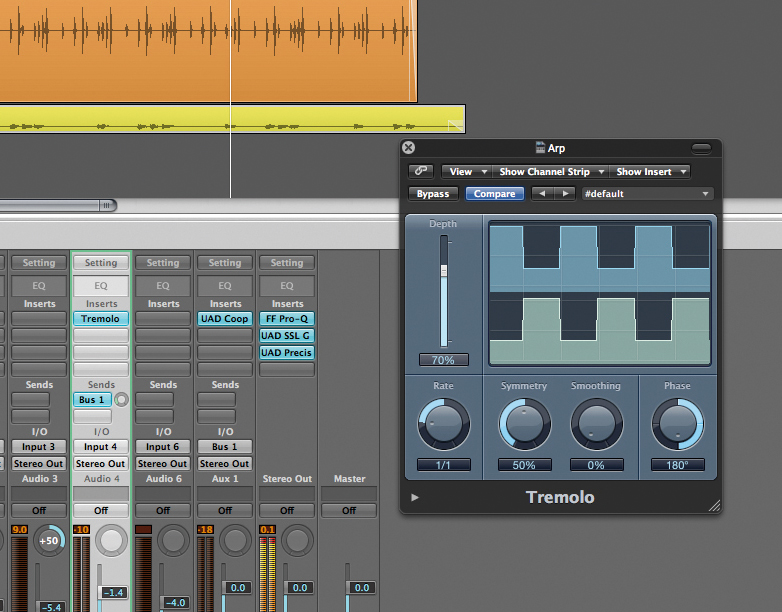
Task: Toggle the Compare button
Action: tap(494, 194)
